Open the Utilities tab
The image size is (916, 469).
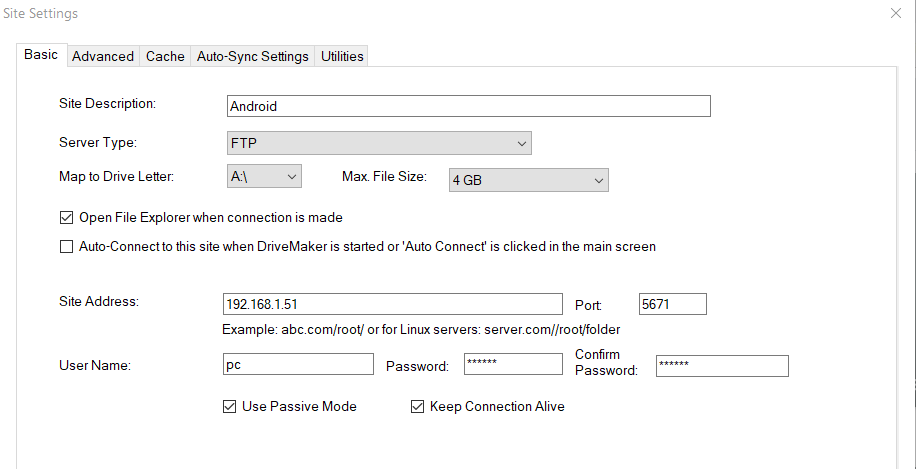pyautogui.click(x=342, y=56)
